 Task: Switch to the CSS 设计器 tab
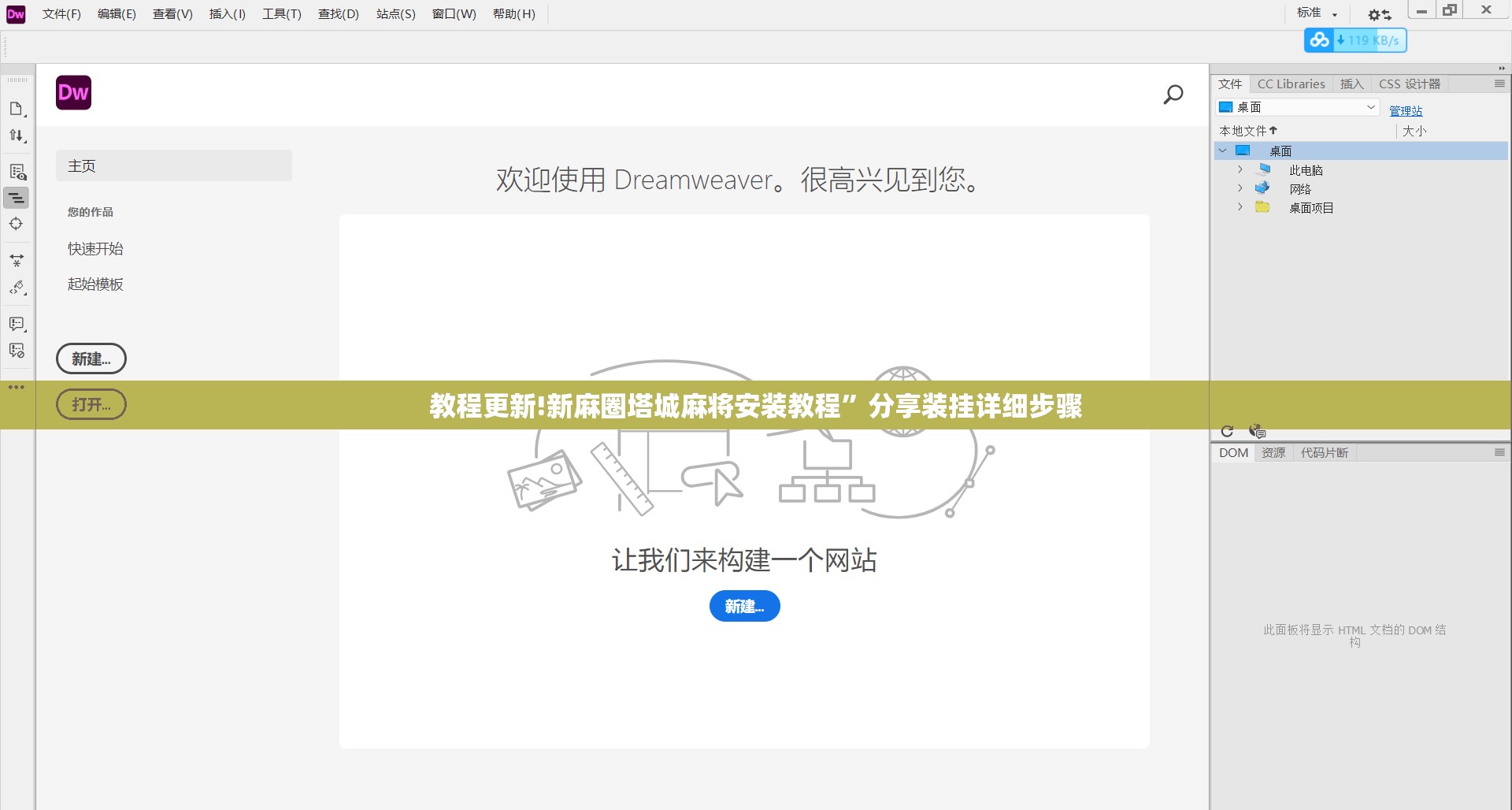pyautogui.click(x=1410, y=84)
